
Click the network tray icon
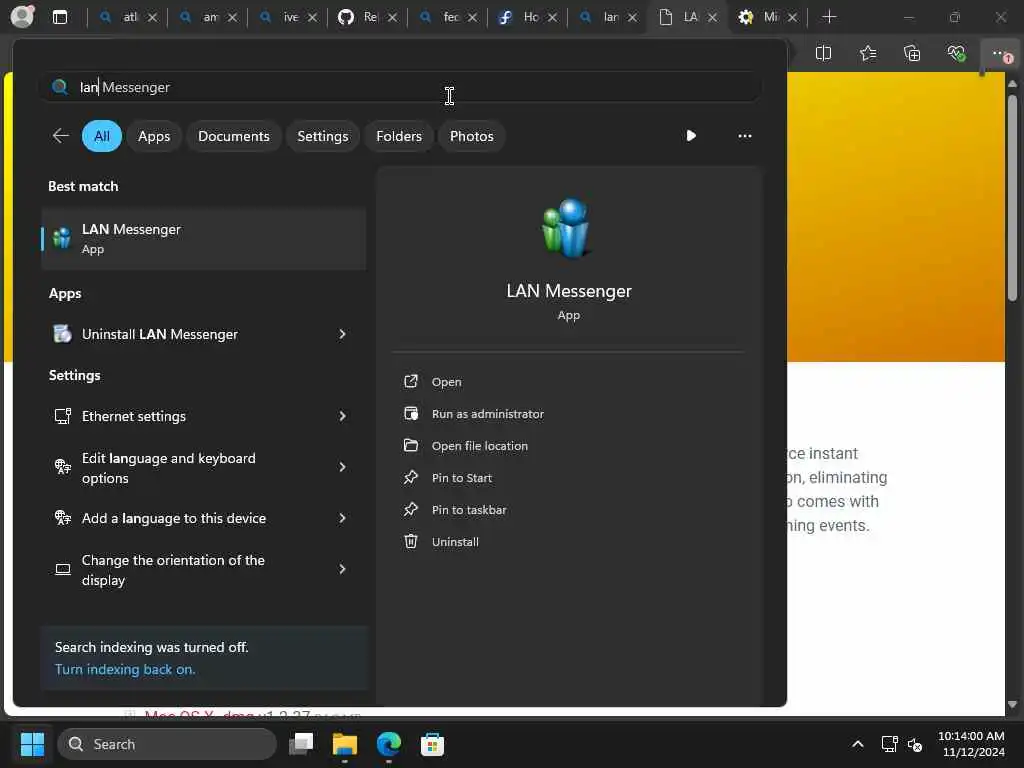pyautogui.click(x=889, y=744)
